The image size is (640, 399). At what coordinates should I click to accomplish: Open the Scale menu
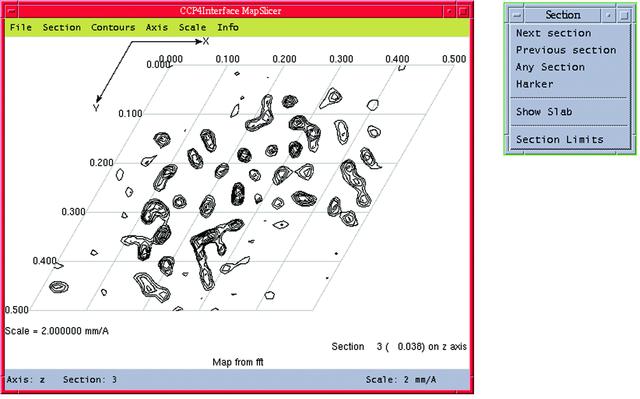coord(192,27)
